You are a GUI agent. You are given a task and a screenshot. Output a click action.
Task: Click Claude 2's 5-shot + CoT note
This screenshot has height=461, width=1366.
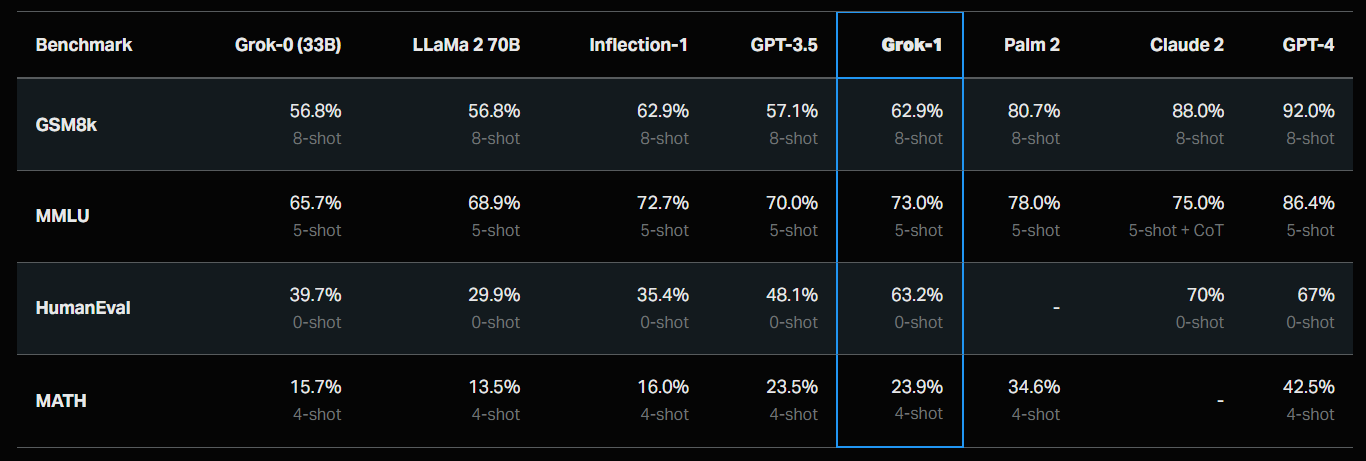pyautogui.click(x=1177, y=230)
